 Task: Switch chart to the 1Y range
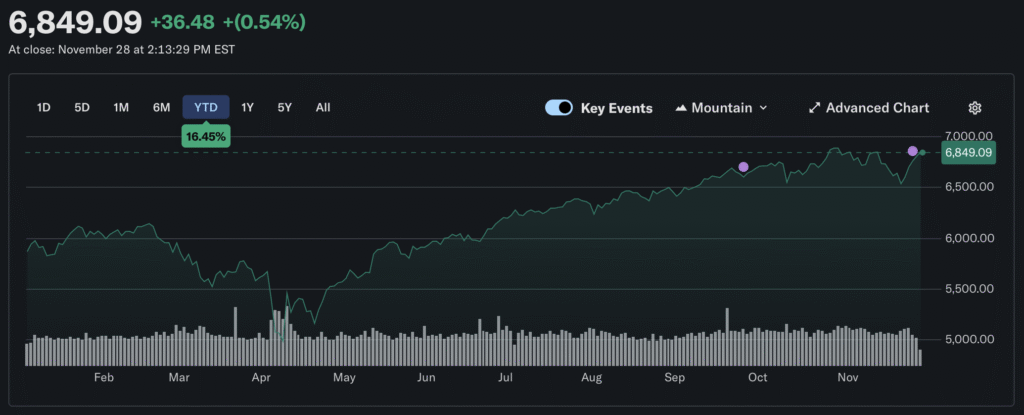[248, 107]
